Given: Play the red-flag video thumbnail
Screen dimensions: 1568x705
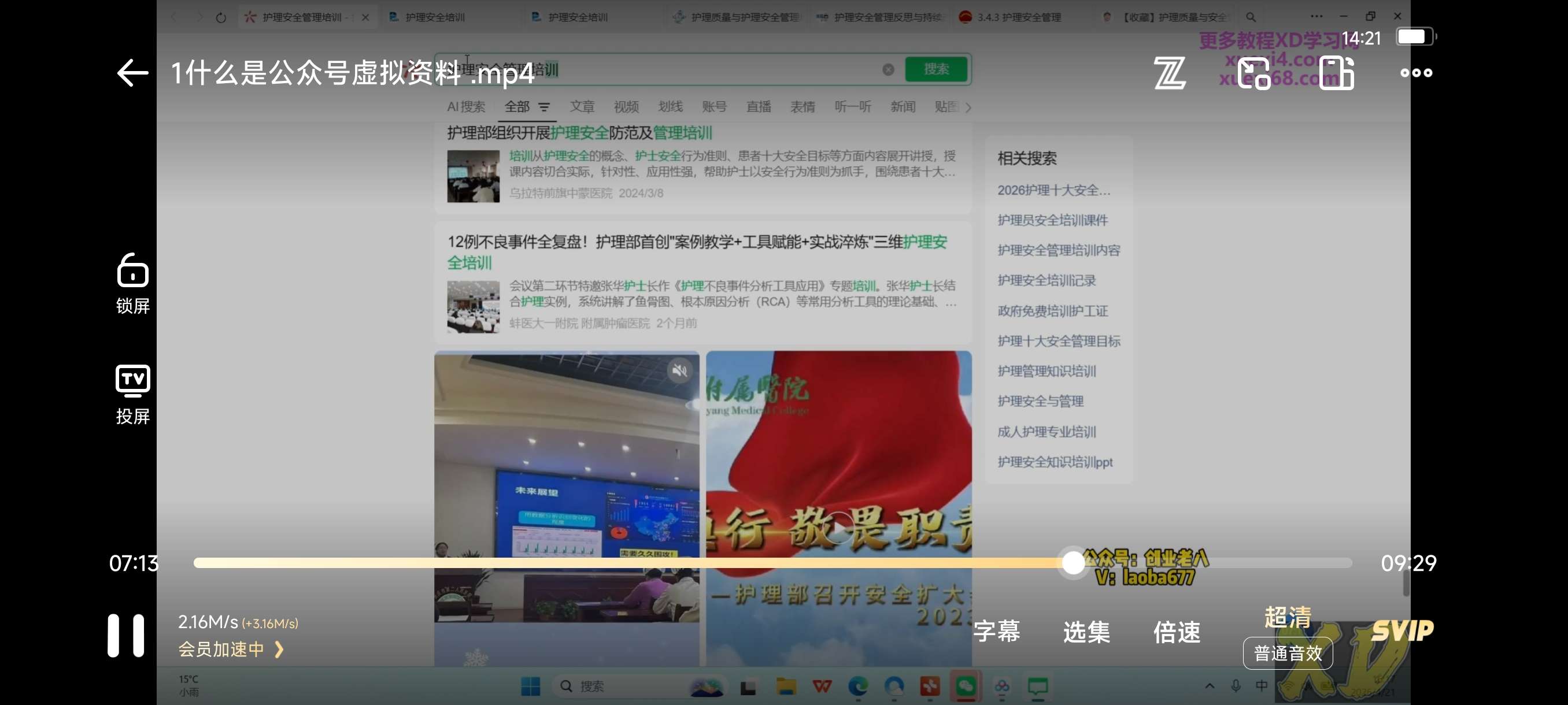Looking at the screenshot, I should pyautogui.click(x=838, y=527).
